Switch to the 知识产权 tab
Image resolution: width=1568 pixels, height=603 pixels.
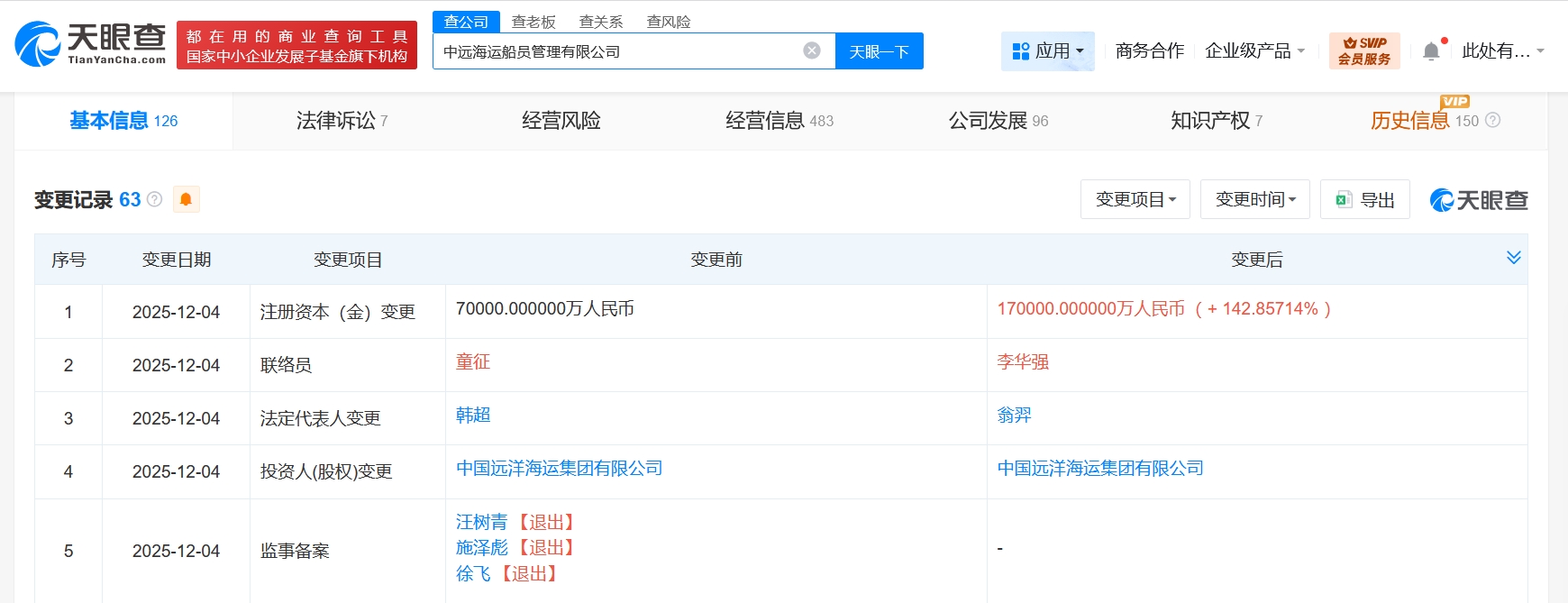click(1216, 121)
